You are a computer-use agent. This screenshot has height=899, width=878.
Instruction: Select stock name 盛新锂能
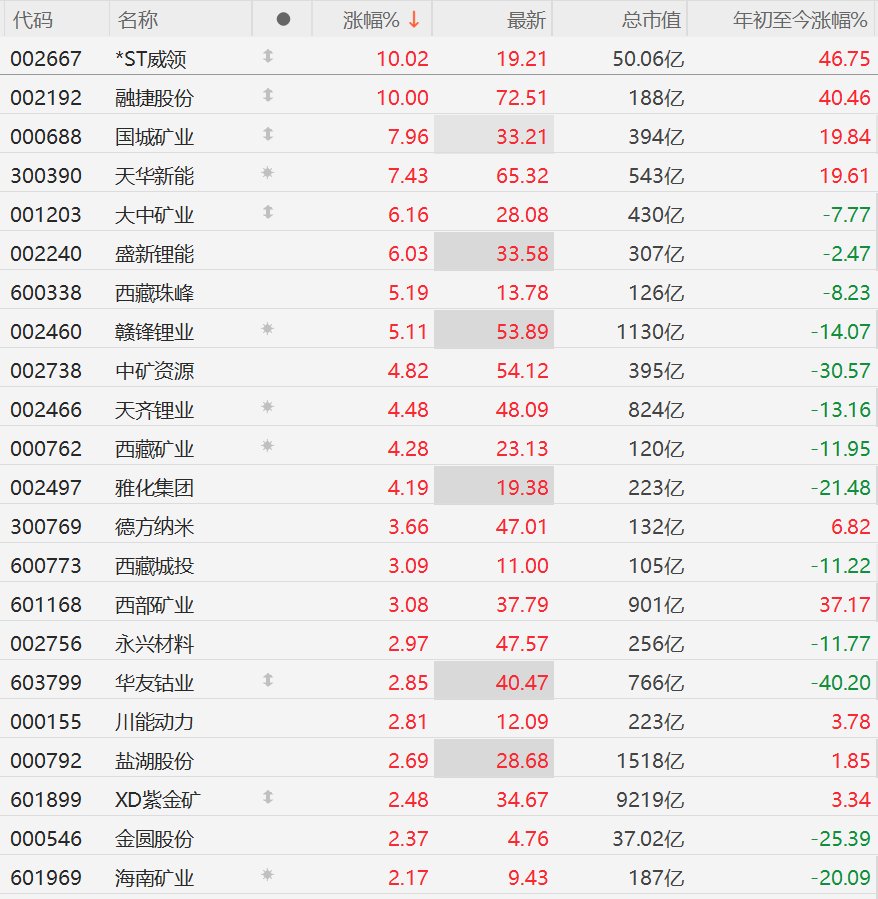tap(154, 254)
